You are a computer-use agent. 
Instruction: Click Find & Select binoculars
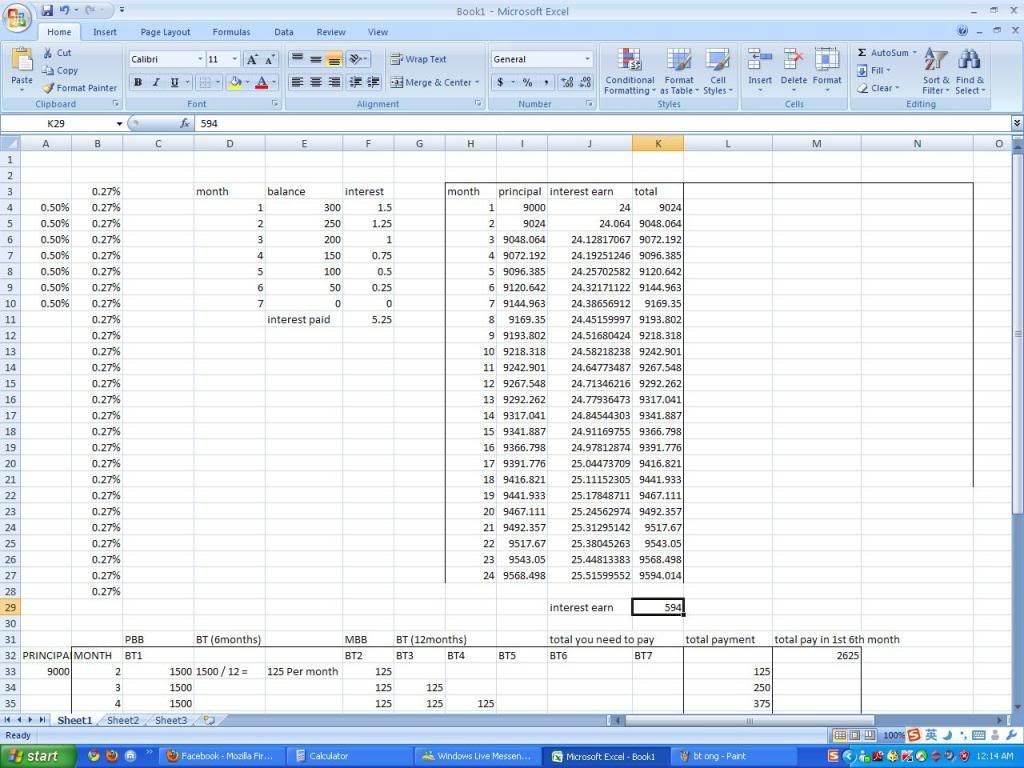[969, 72]
